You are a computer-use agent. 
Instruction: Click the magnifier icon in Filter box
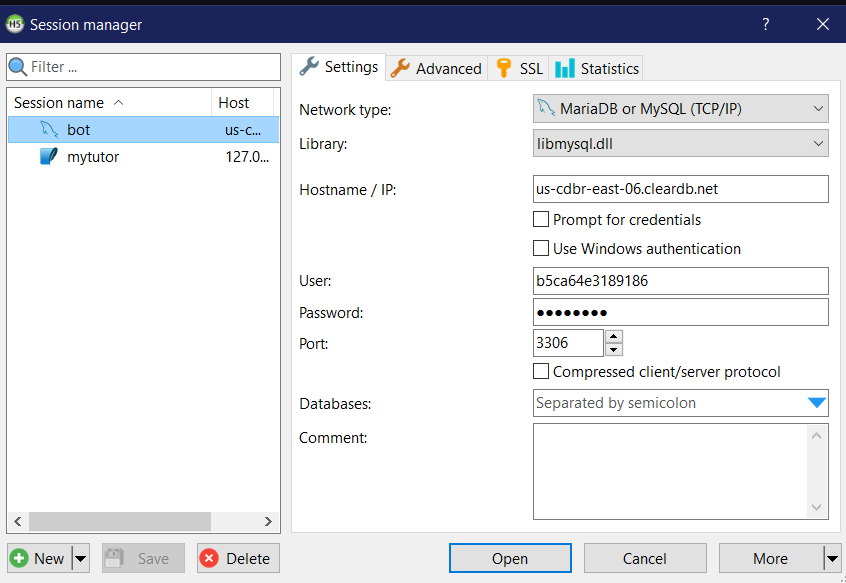[x=18, y=67]
